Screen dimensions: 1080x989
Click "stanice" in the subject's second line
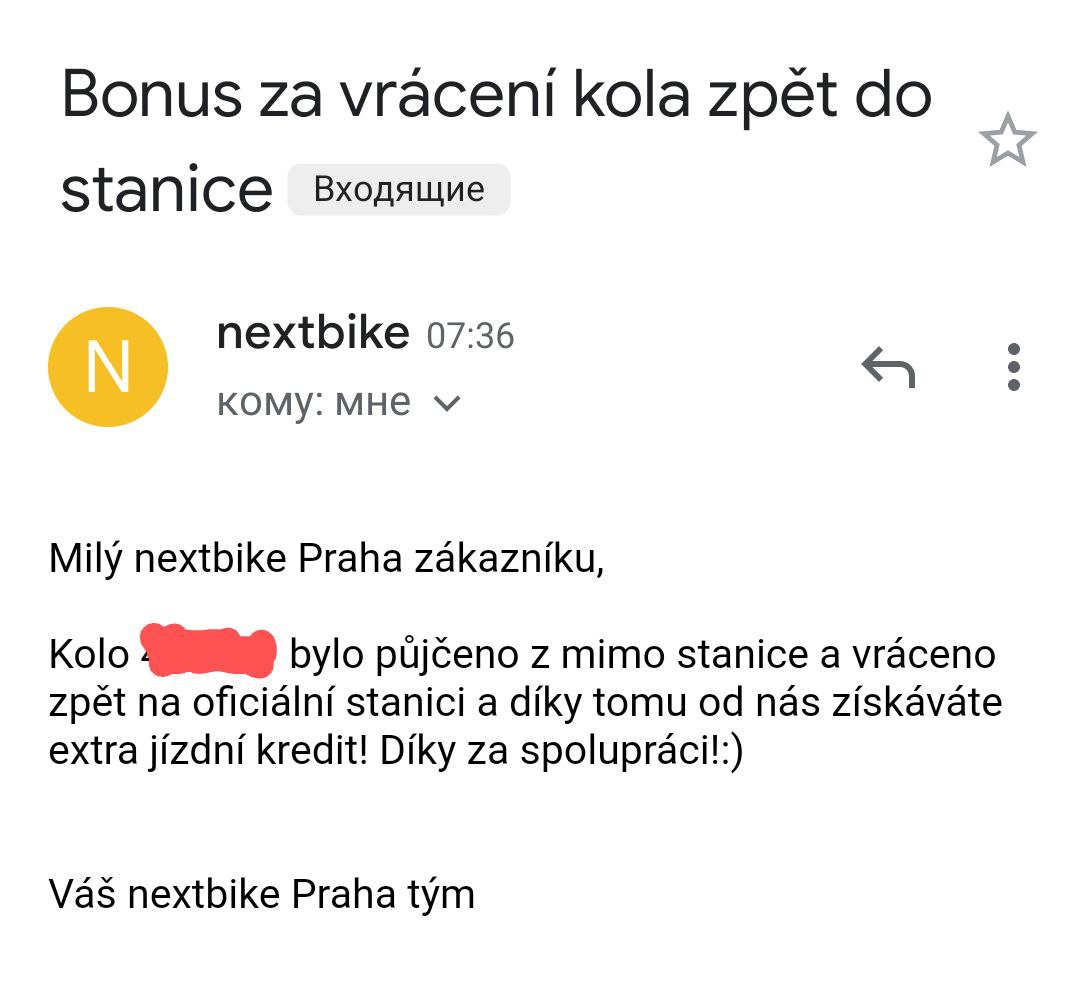coord(167,190)
